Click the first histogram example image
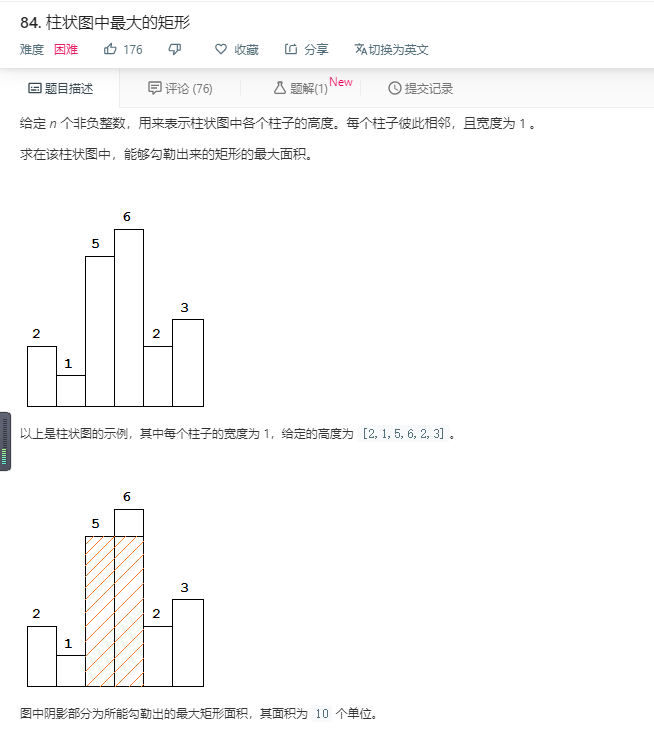This screenshot has height=732, width=654. pos(115,309)
